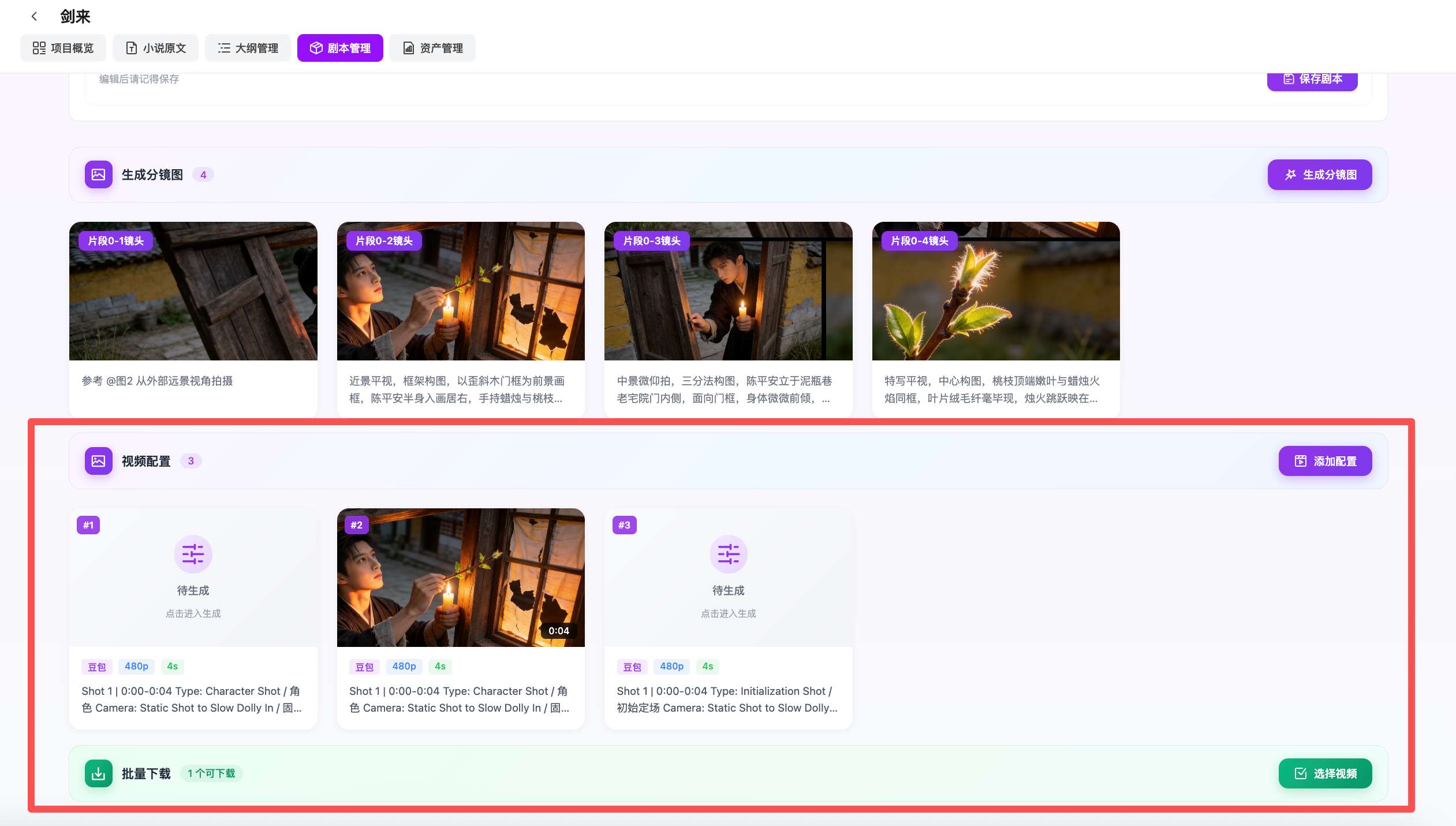
Task: Open the 片段0-1镜头 storyboard thumbnail
Action: 193,291
